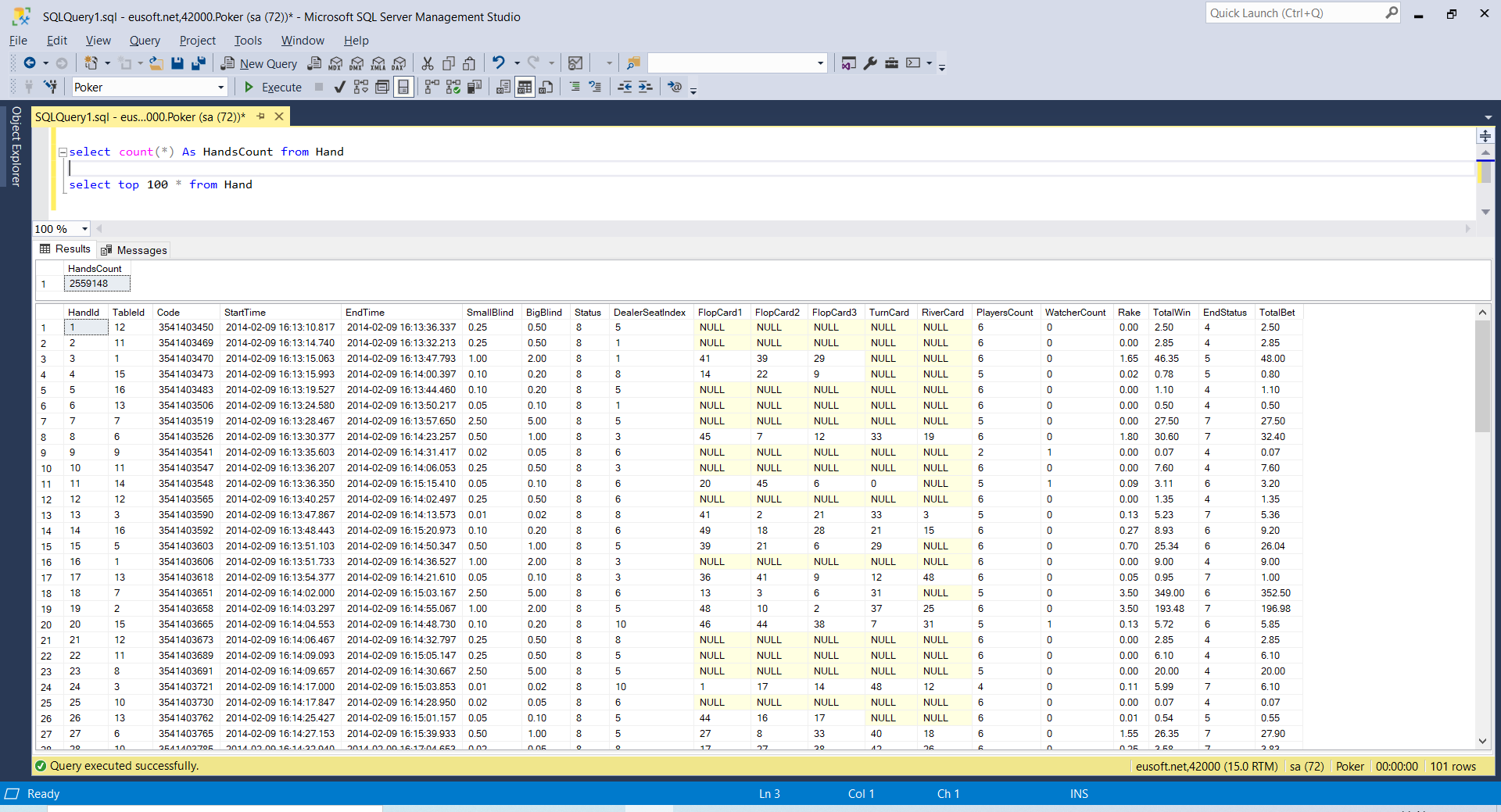This screenshot has height=812, width=1501.
Task: Expand the Object Explorer side panel
Action: tap(16, 146)
